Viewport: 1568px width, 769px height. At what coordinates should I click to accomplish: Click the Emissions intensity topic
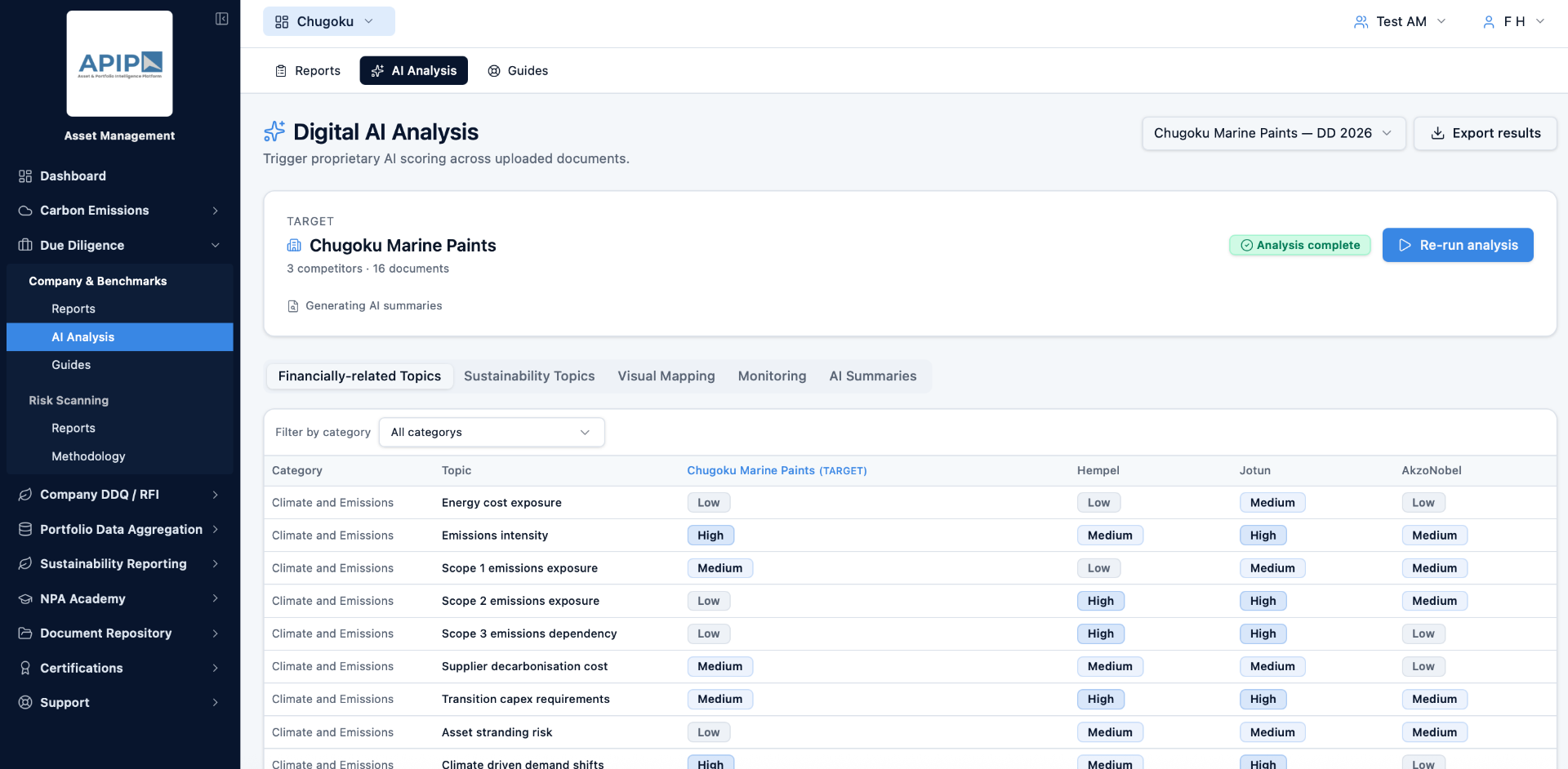pos(495,536)
